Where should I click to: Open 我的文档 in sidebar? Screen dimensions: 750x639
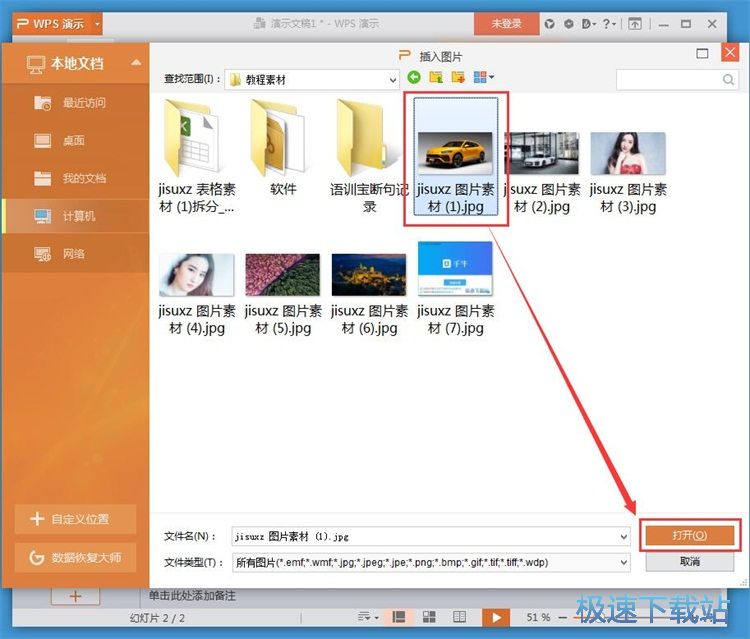click(76, 178)
